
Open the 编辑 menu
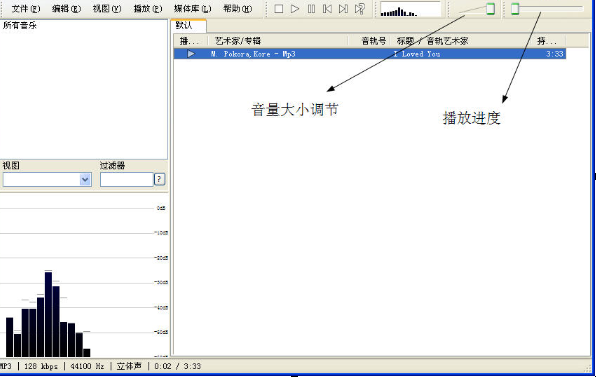pyautogui.click(x=66, y=8)
